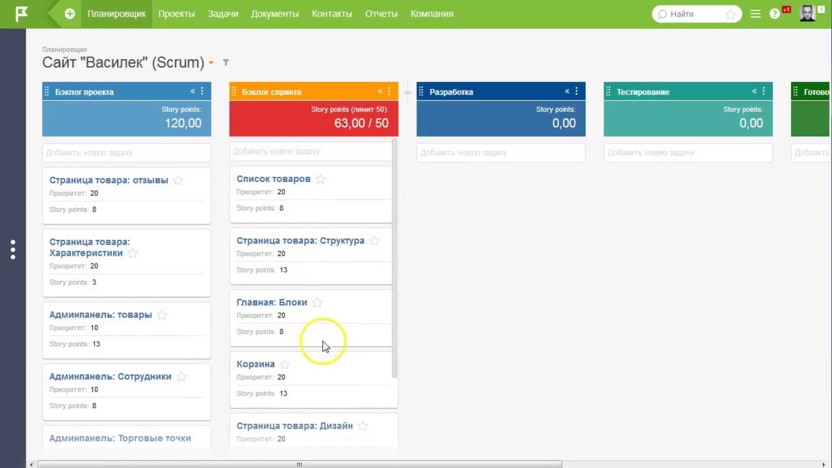Star the Админпанель: Сотрудники task

coord(181,377)
